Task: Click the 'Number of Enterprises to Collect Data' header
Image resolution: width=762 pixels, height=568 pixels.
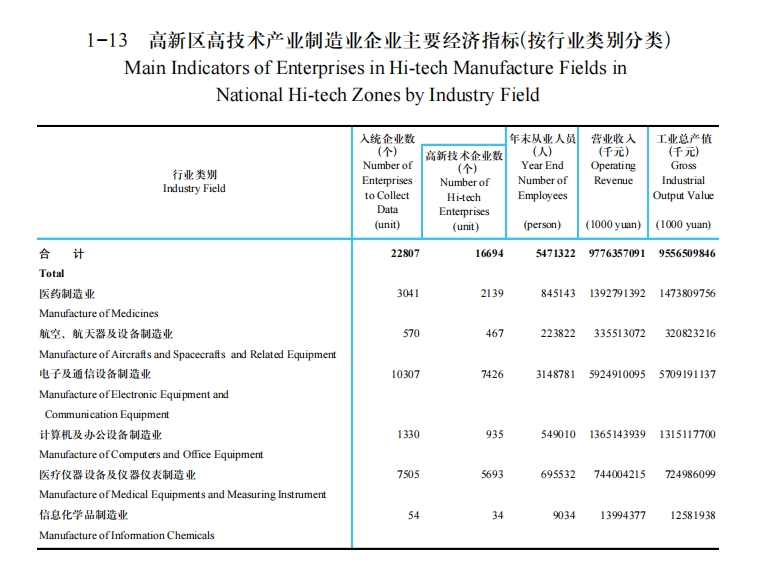Action: click(387, 181)
